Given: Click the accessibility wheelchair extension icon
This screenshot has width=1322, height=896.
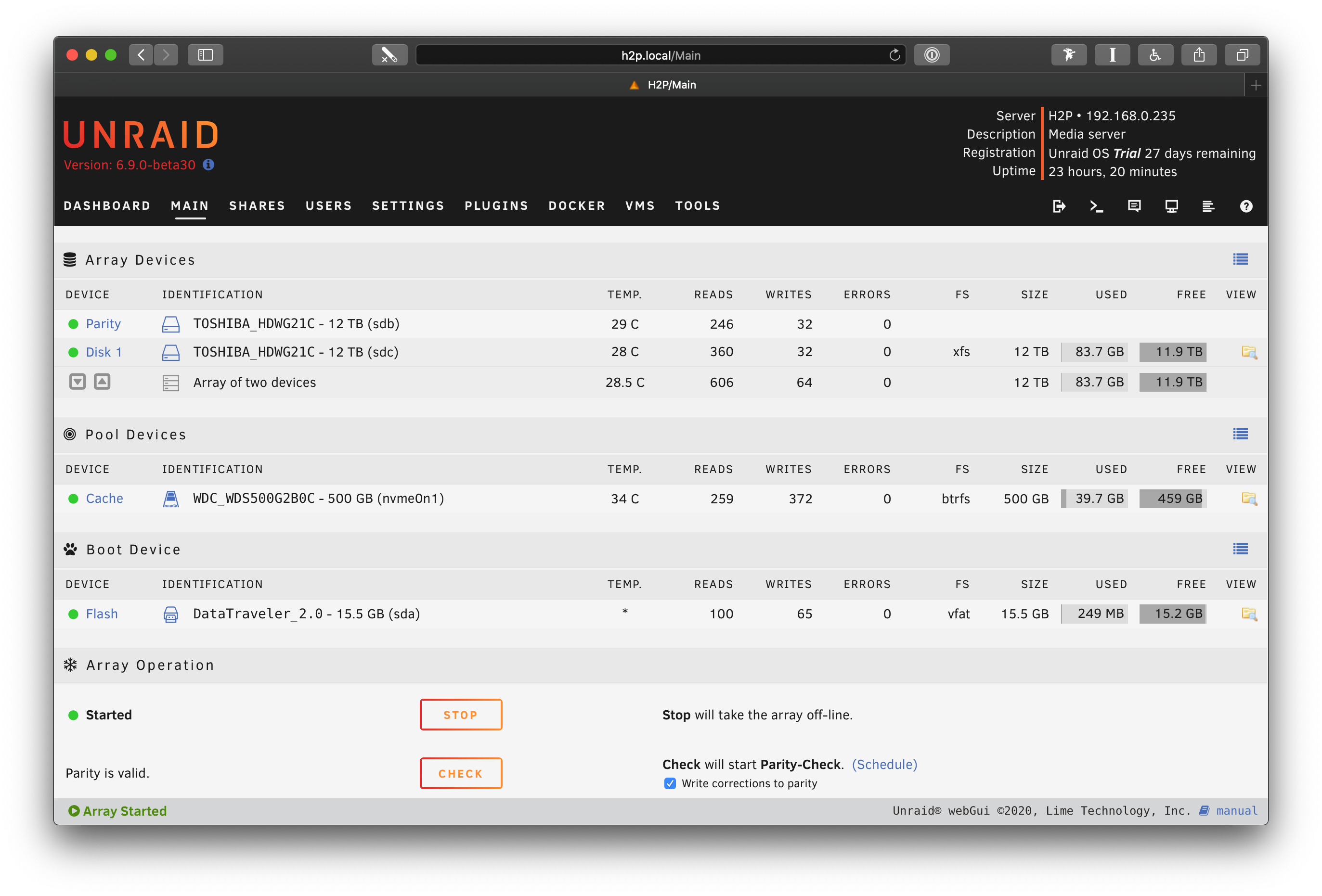Looking at the screenshot, I should click(x=1155, y=54).
